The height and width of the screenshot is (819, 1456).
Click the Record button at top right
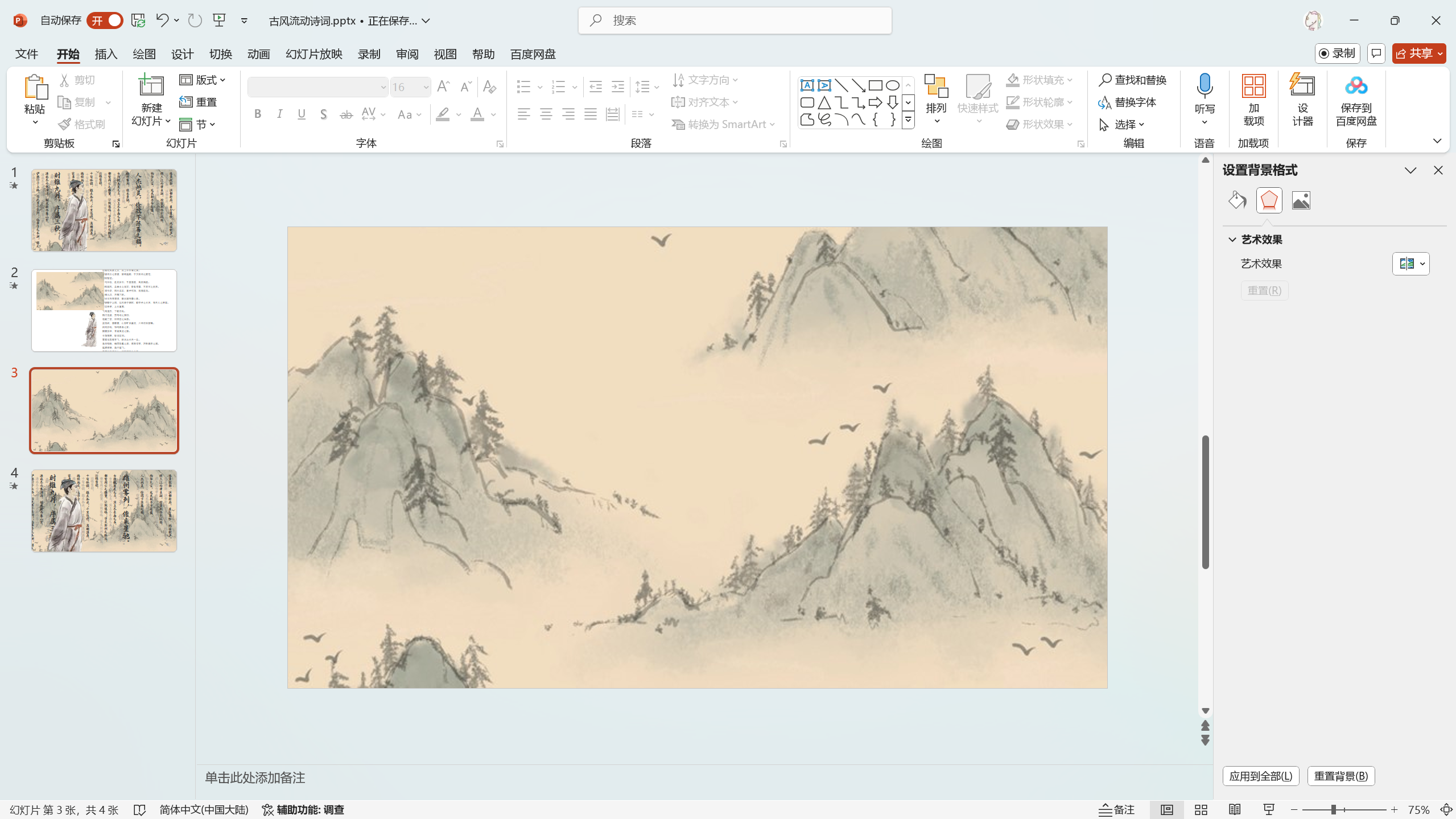pyautogui.click(x=1337, y=53)
